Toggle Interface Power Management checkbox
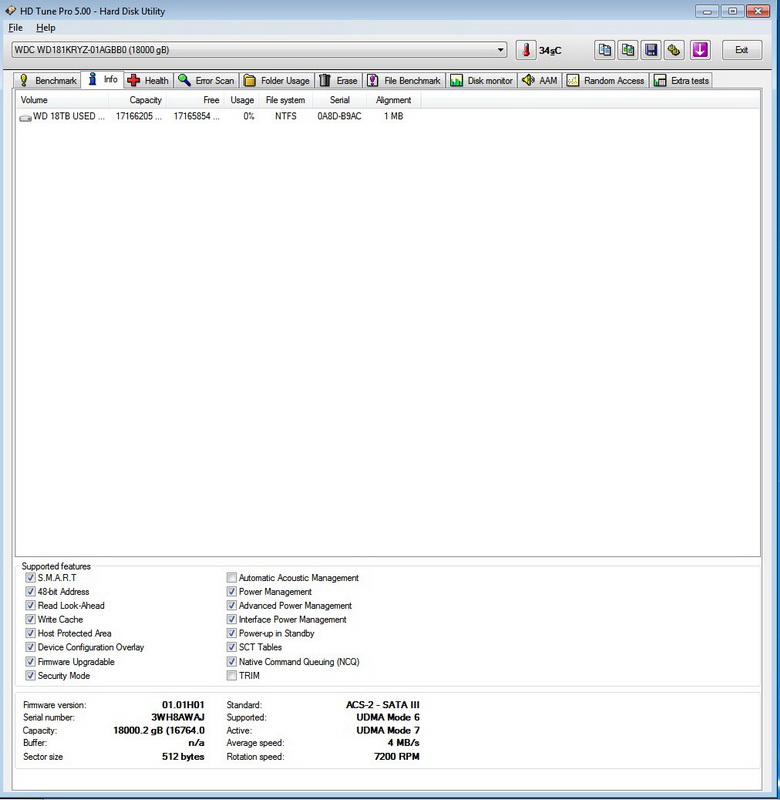The height and width of the screenshot is (800, 780). coord(232,619)
